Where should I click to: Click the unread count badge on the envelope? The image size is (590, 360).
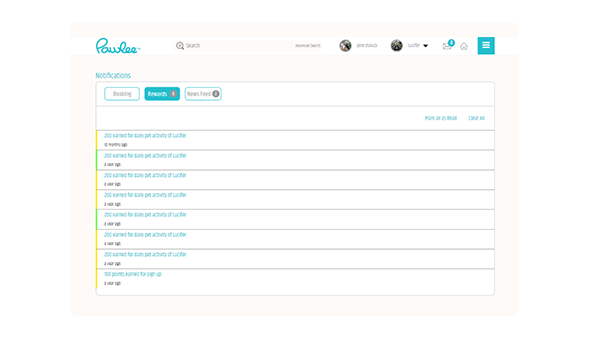[451, 43]
